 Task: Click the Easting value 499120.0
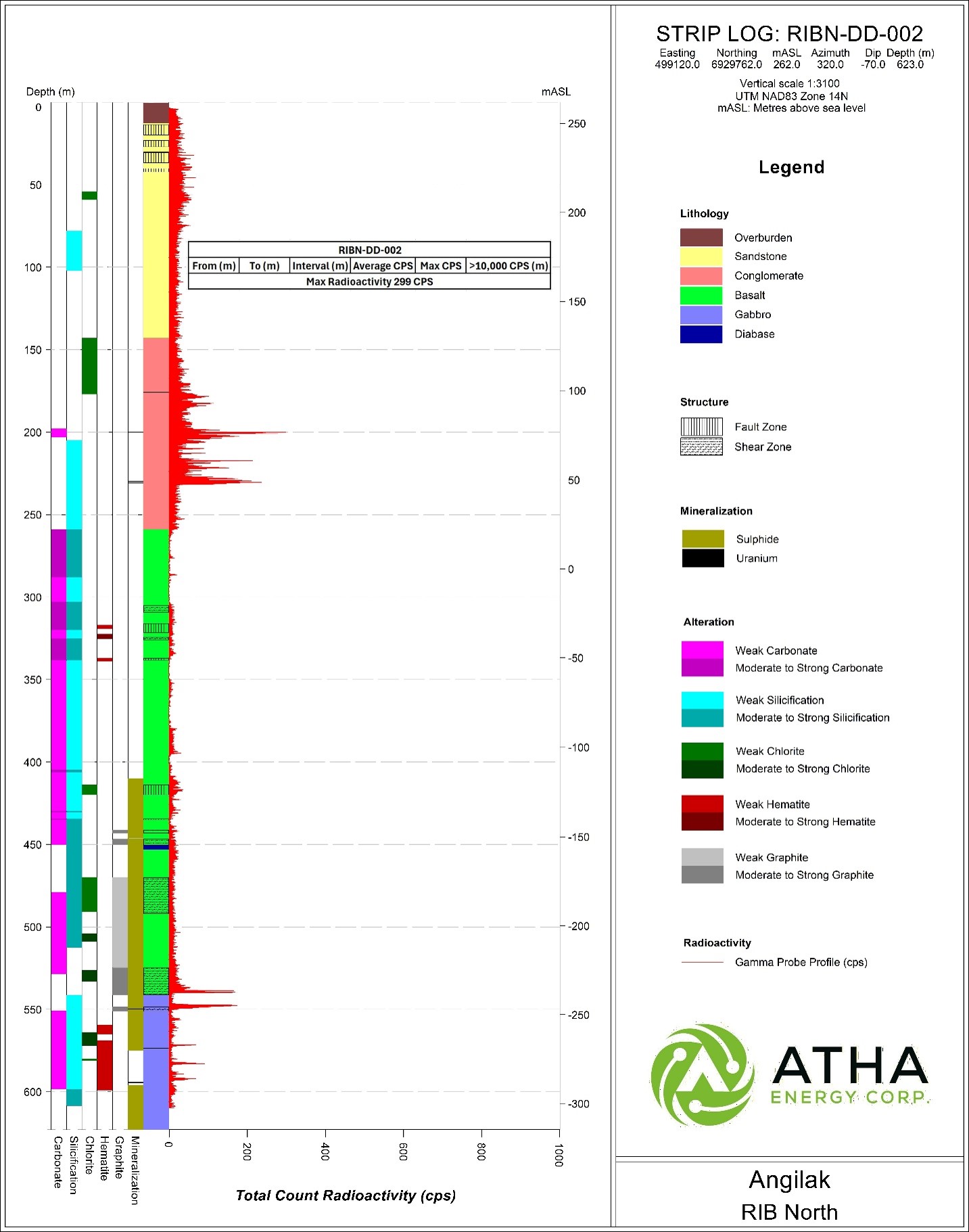coord(677,65)
